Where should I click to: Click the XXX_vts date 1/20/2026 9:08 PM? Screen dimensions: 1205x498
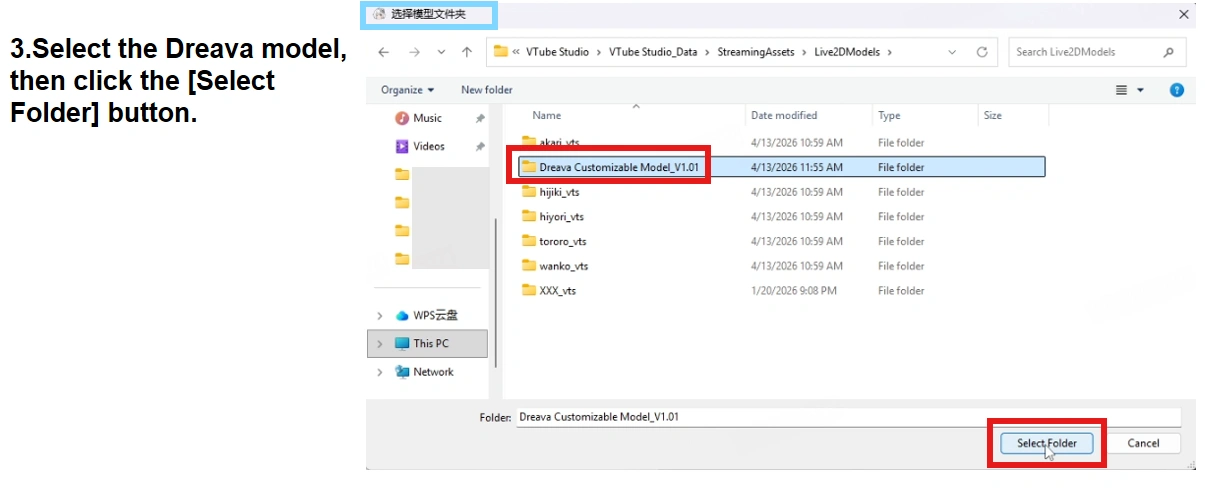click(794, 291)
